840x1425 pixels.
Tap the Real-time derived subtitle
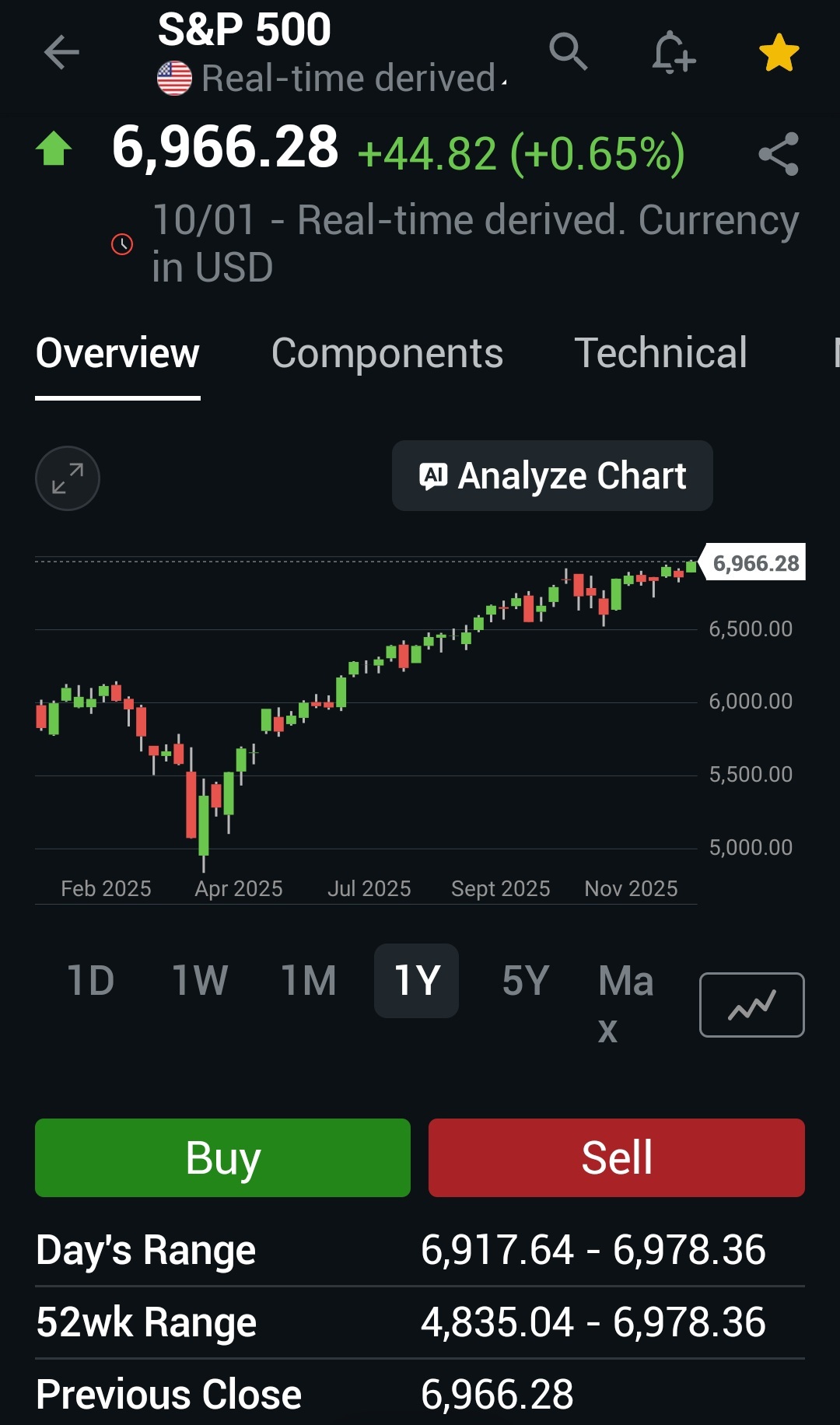pos(348,79)
